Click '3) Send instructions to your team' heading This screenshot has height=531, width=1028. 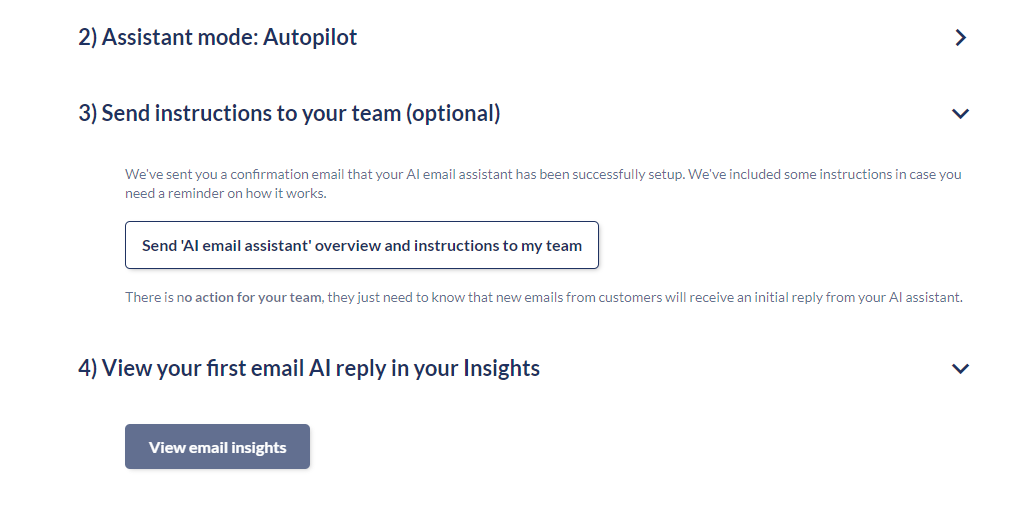(x=289, y=114)
